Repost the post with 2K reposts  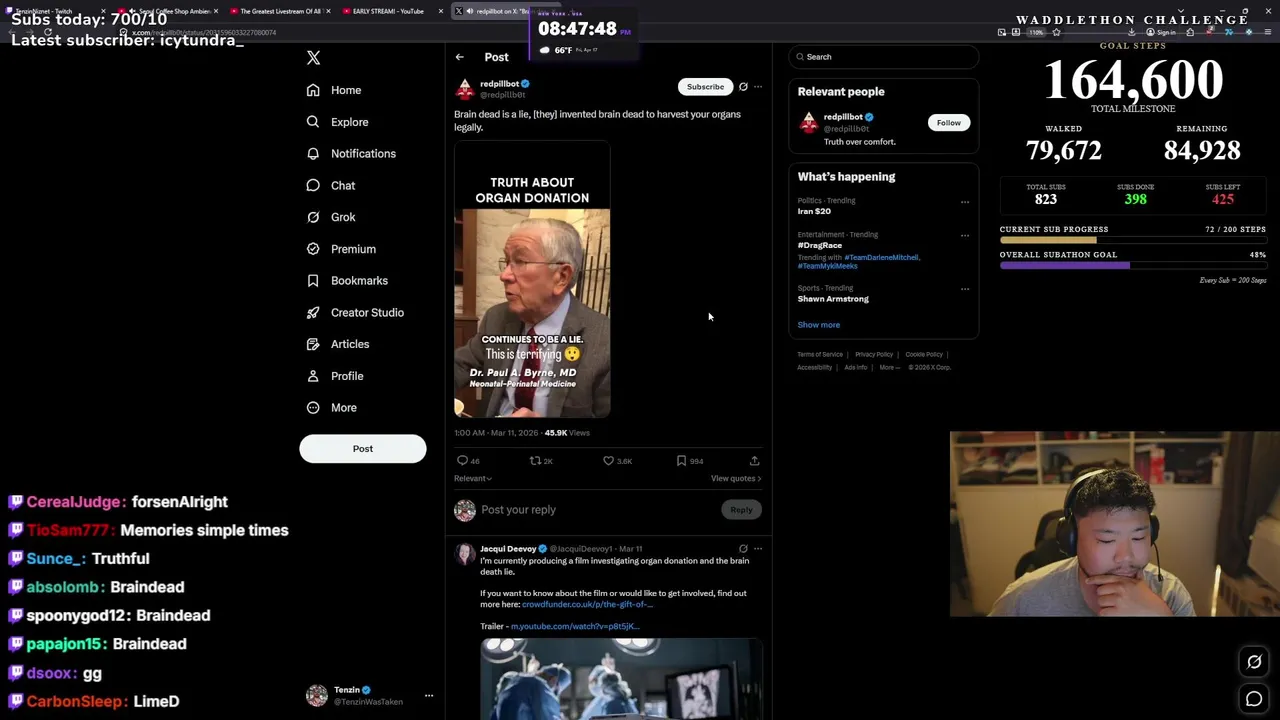tap(535, 461)
